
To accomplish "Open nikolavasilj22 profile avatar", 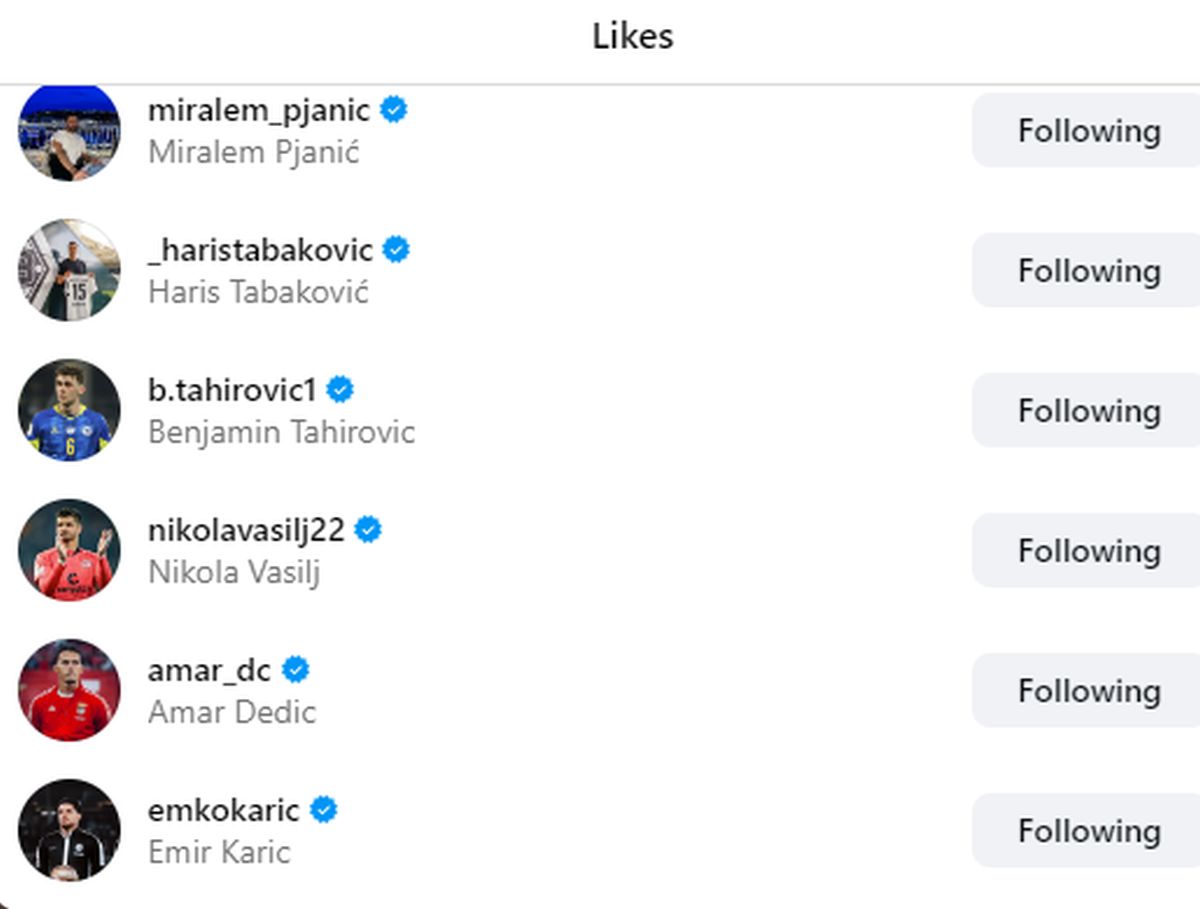I will [x=69, y=550].
